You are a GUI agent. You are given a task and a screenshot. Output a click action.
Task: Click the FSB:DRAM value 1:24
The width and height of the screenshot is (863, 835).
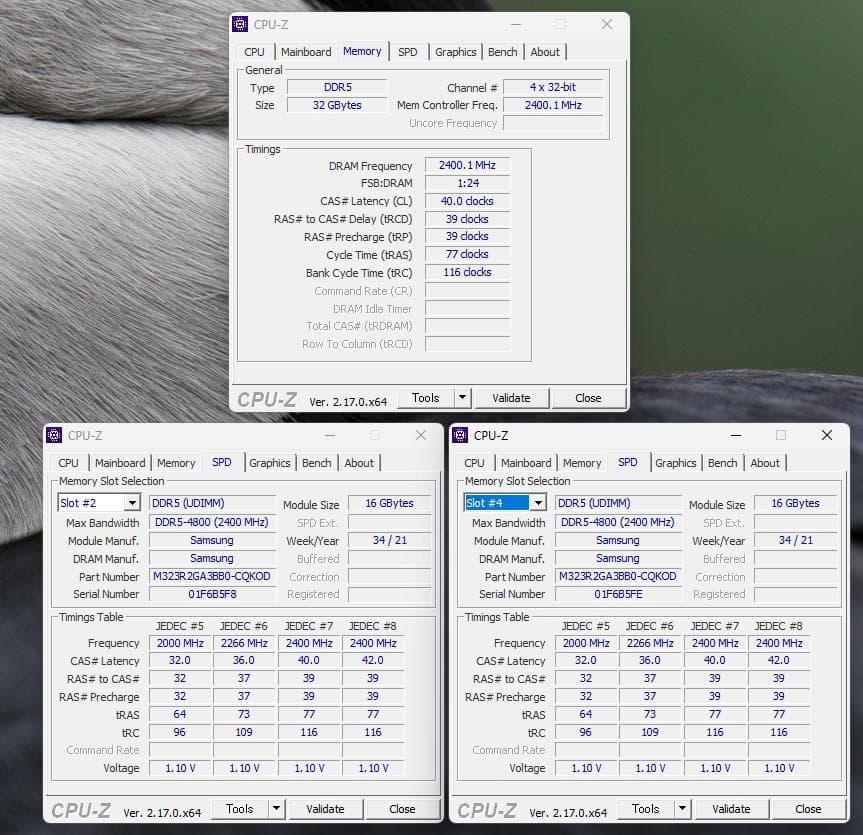[x=467, y=183]
